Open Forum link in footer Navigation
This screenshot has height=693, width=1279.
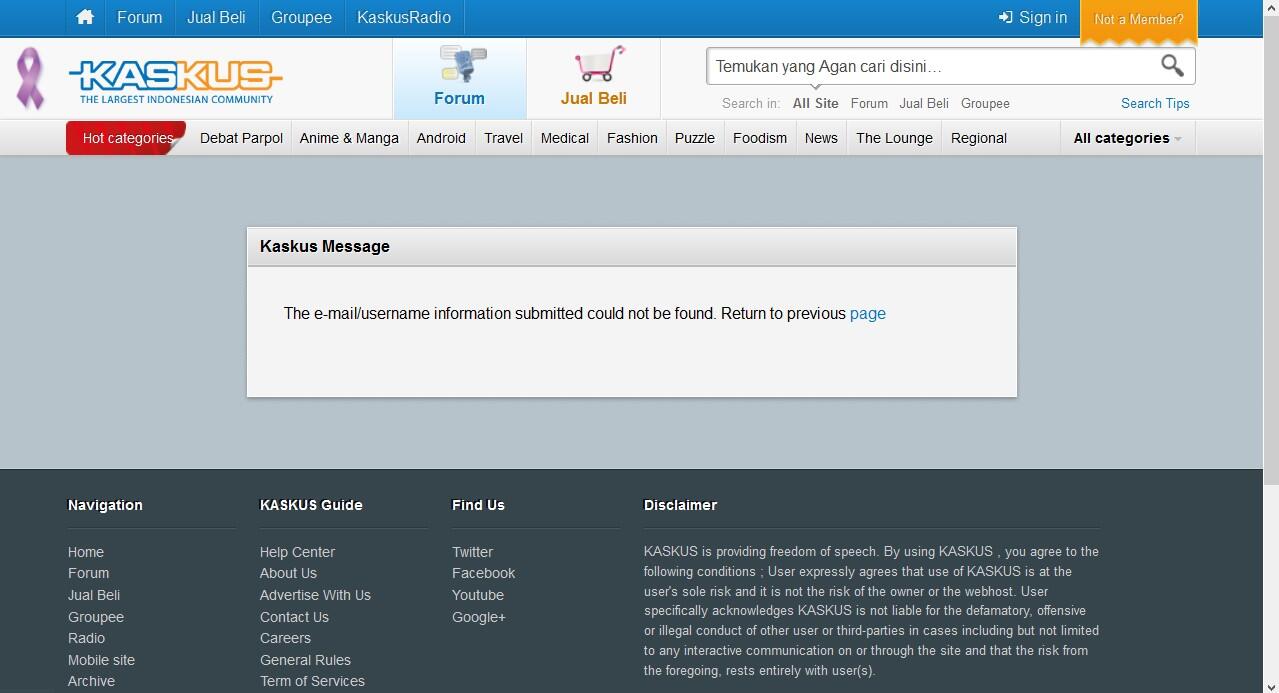tap(89, 573)
